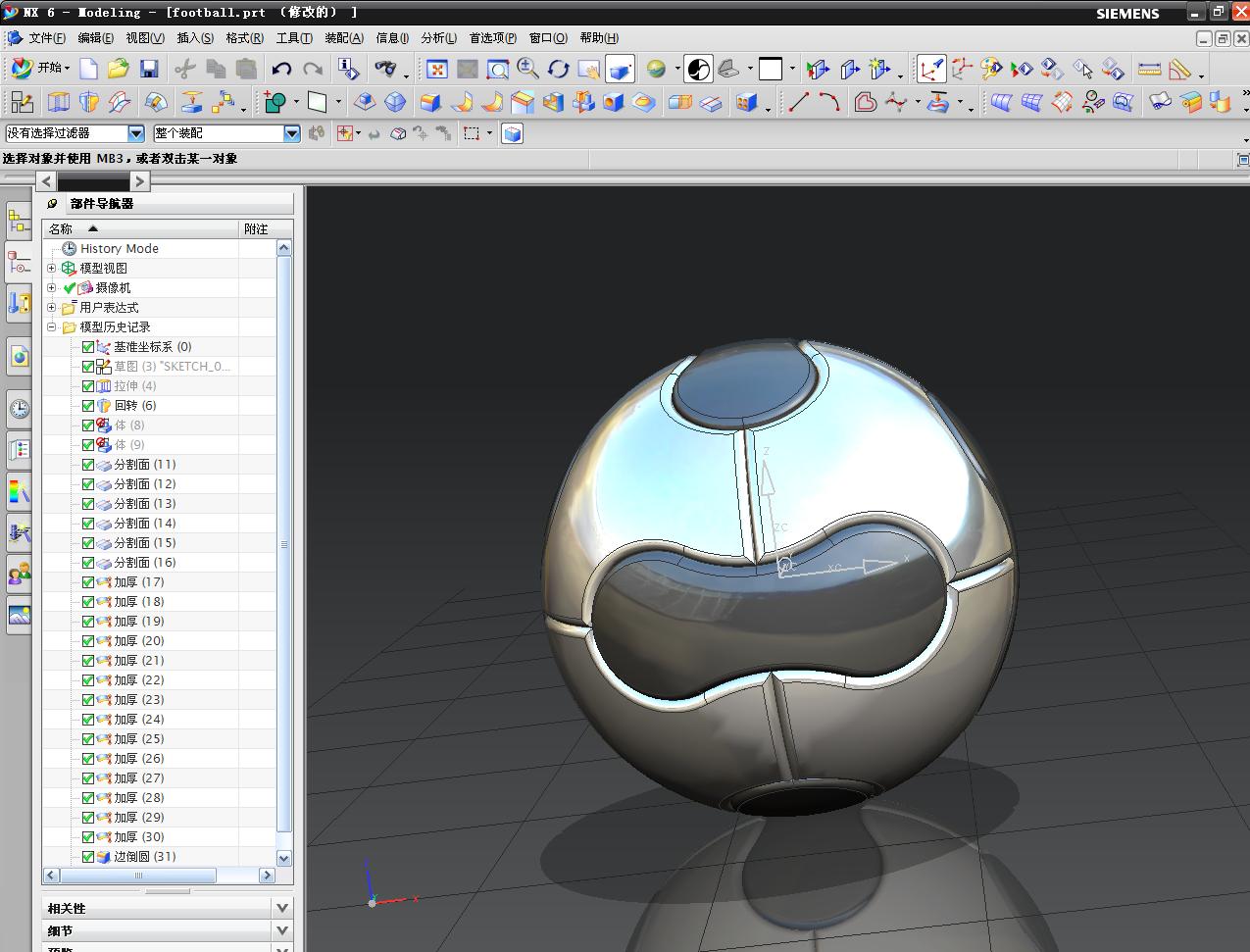Uncheck the 基准坐标系 (0) checkbox

click(x=88, y=347)
